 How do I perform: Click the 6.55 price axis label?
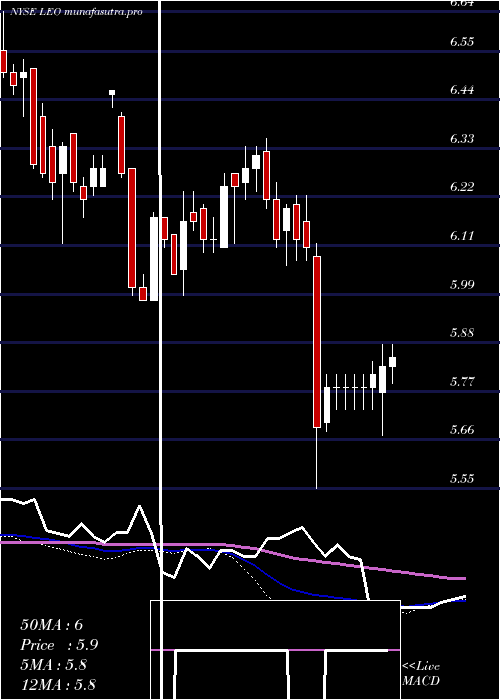[462, 42]
